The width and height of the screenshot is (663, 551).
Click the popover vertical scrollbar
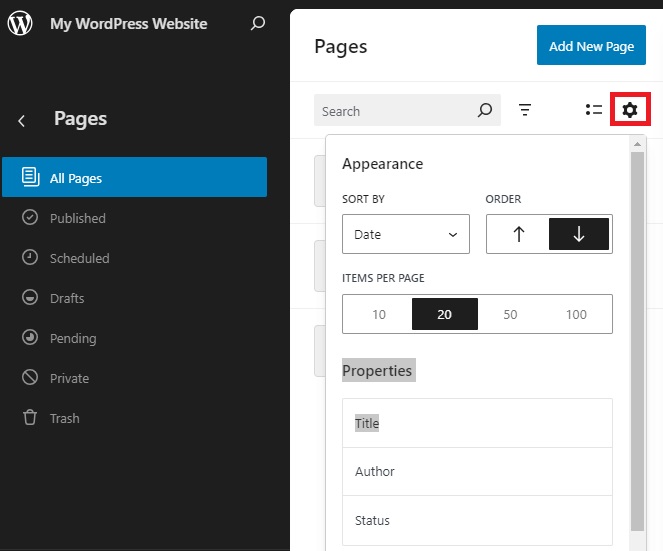pyautogui.click(x=637, y=340)
